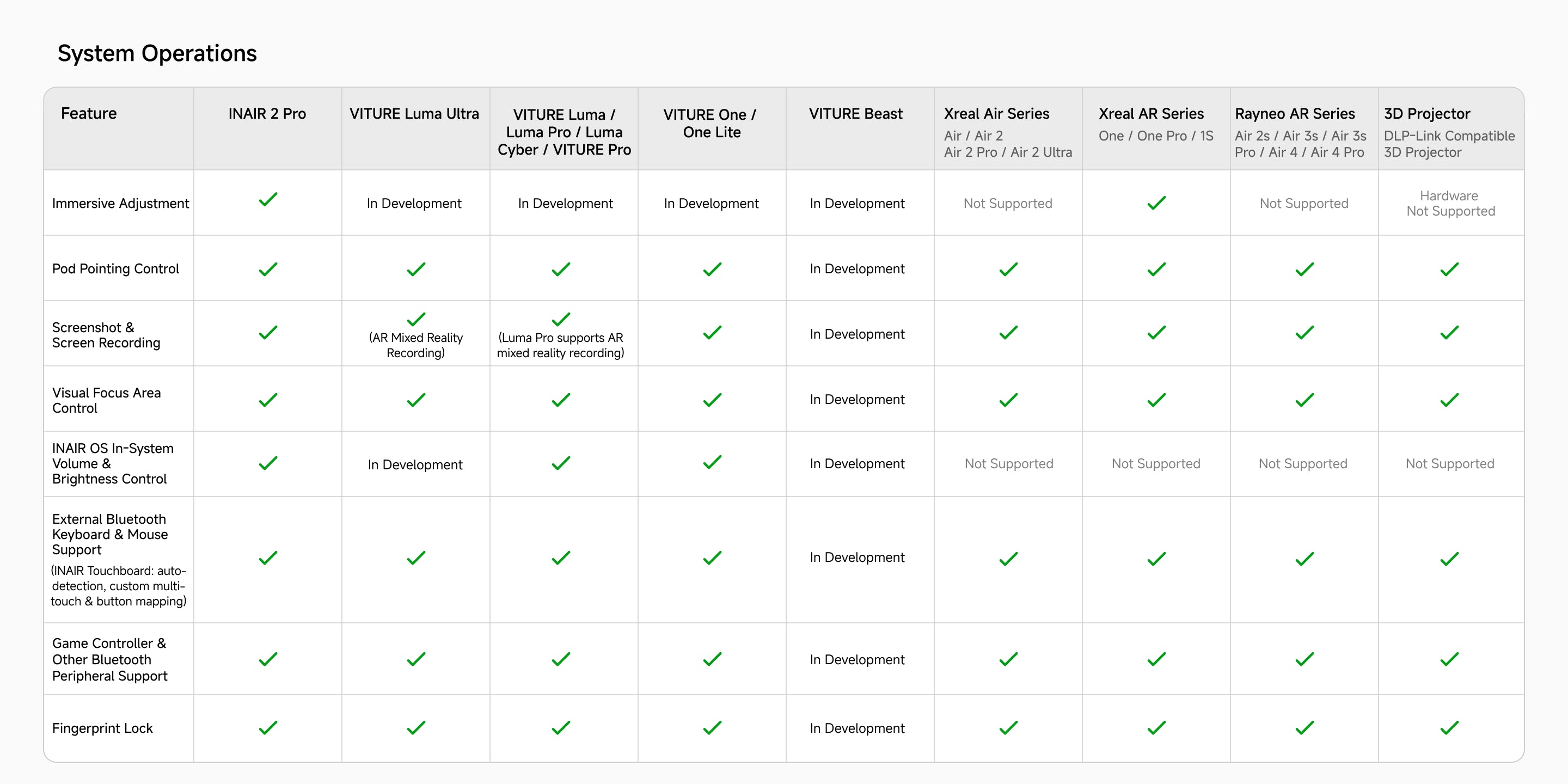Select Bluetooth Keyboard & Mouse checkmark under INAIR 2 Pro
The width and height of the screenshot is (1568, 784).
[268, 558]
